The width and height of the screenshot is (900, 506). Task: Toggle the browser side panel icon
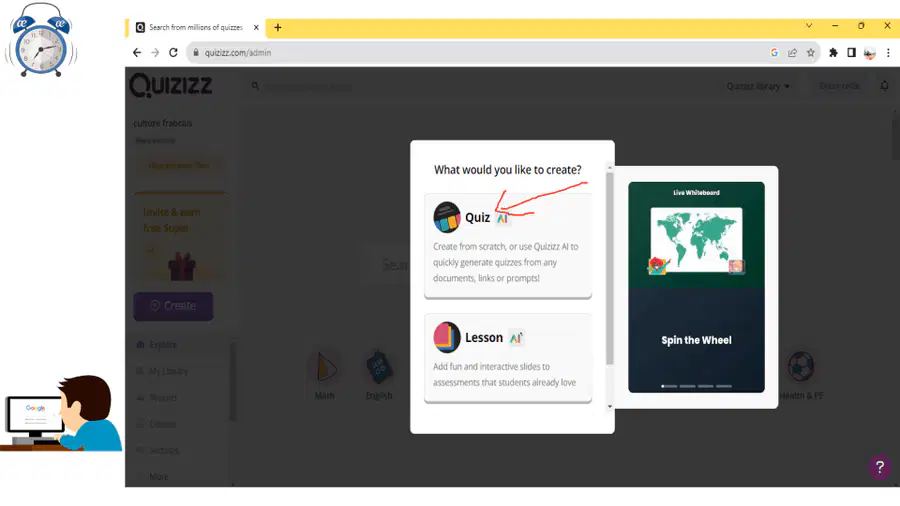pos(851,53)
